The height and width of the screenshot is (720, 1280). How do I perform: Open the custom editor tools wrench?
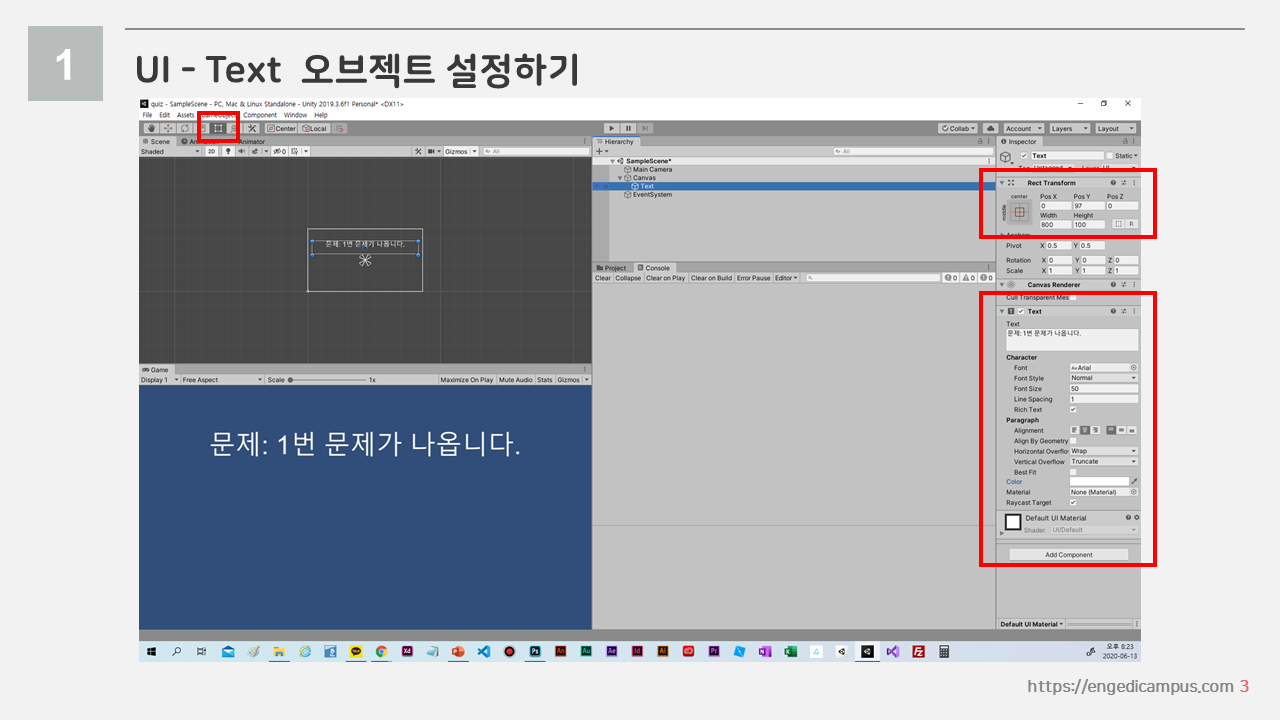coord(252,128)
